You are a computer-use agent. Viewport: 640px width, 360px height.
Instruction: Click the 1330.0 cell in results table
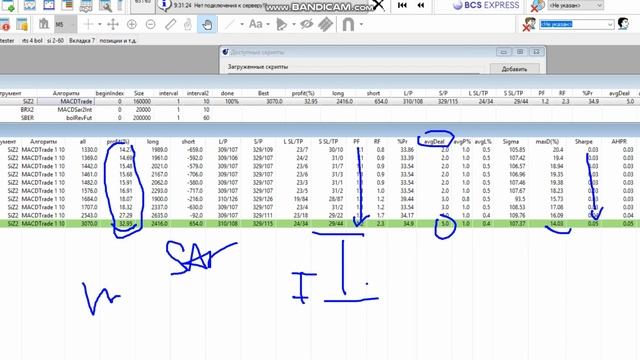tap(89, 150)
